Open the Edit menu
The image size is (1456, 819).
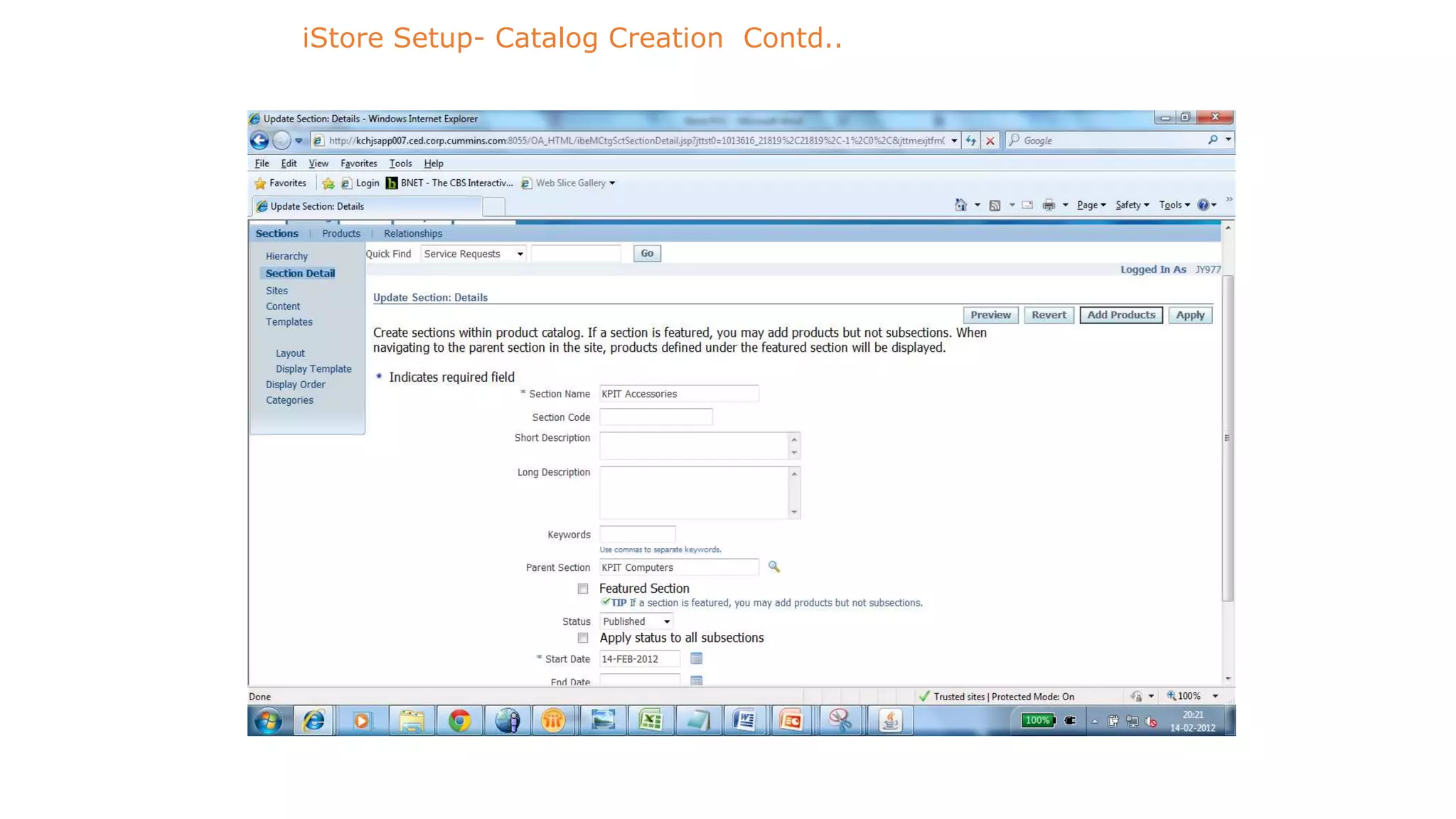click(289, 164)
